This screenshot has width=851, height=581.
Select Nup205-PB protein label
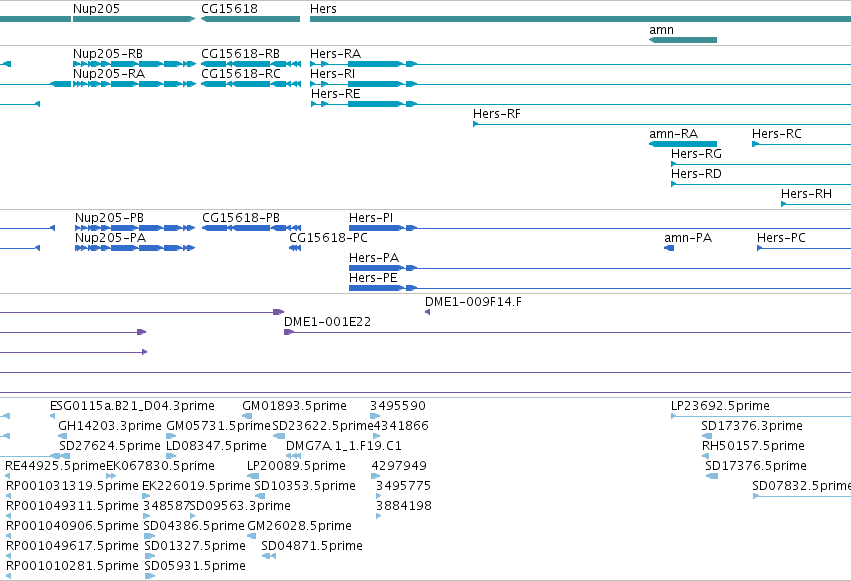point(109,218)
